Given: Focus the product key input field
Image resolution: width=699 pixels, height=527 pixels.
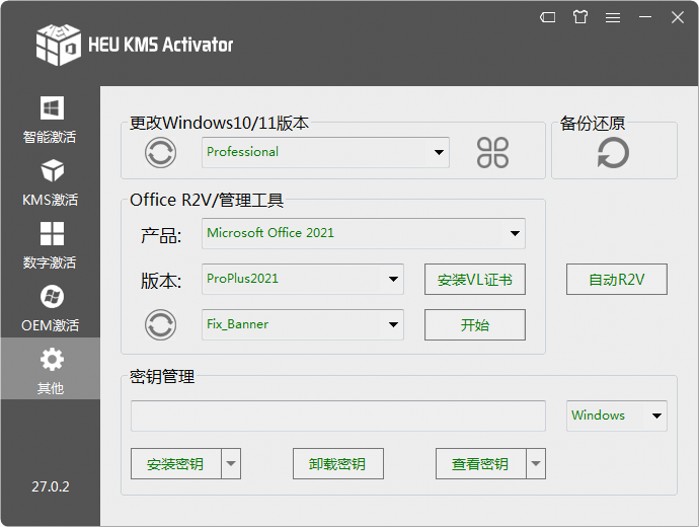Looking at the screenshot, I should (338, 416).
